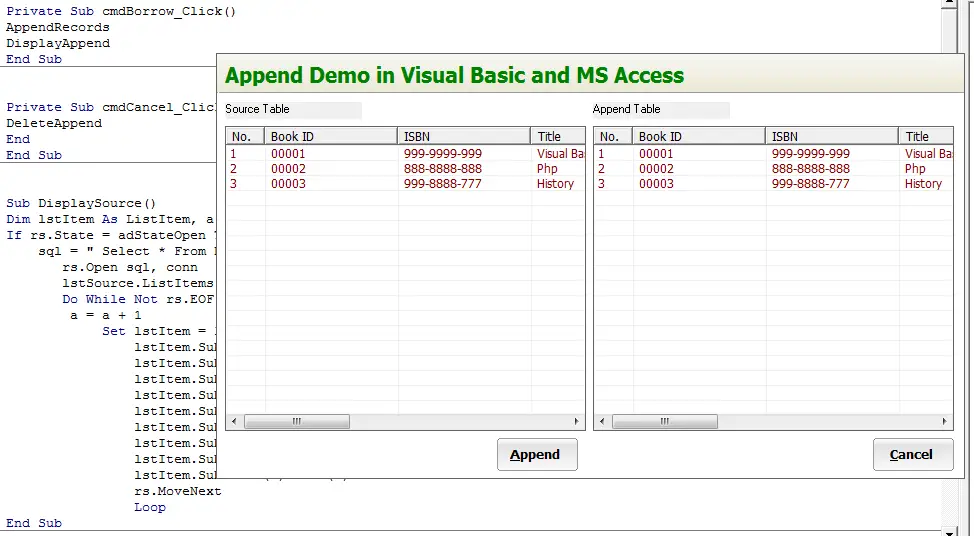Image resolution: width=974 pixels, height=536 pixels.
Task: Click code editor scroll up arrow
Action: click(949, 3)
